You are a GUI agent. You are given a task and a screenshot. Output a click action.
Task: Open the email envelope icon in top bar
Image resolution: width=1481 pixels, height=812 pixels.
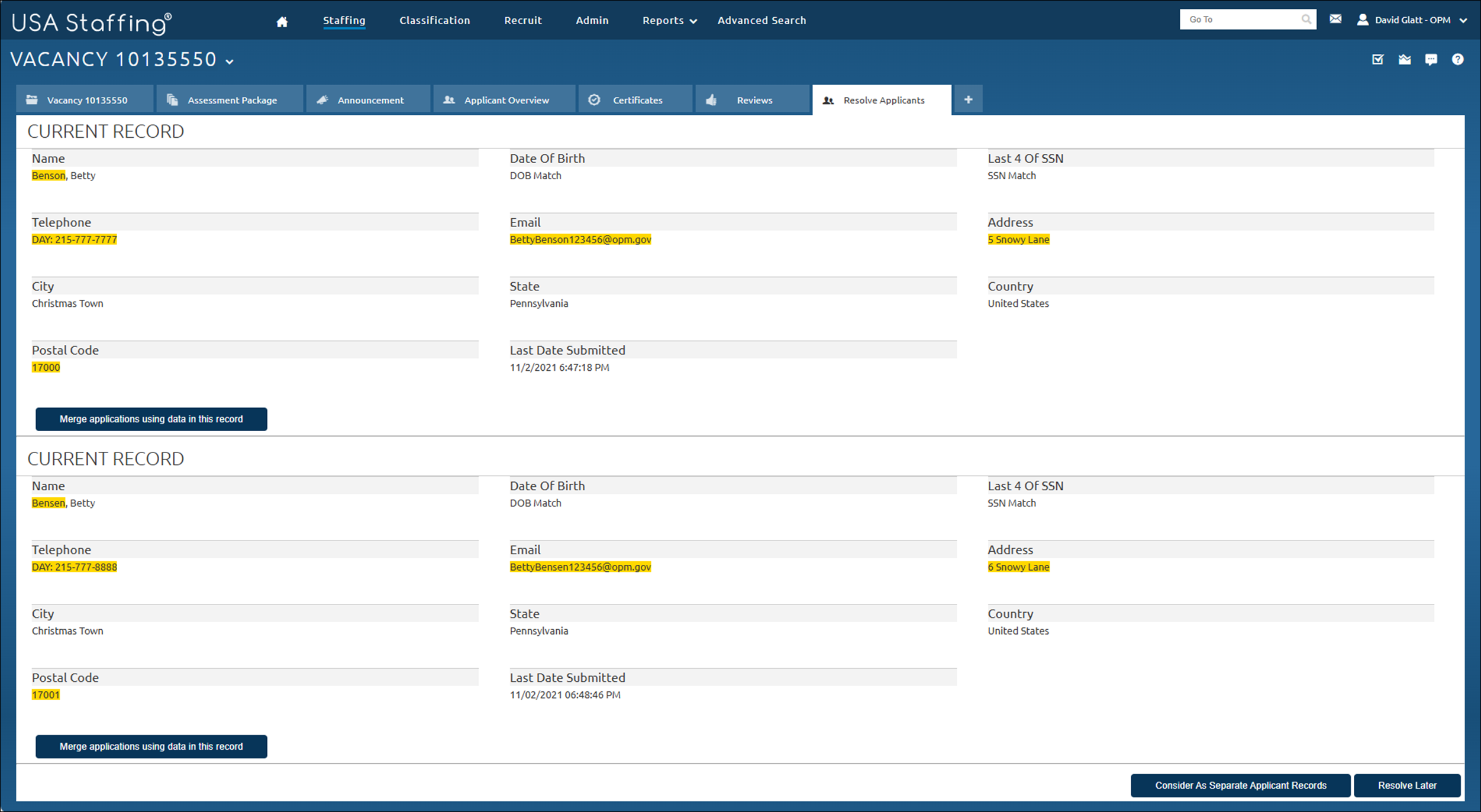click(x=1335, y=18)
